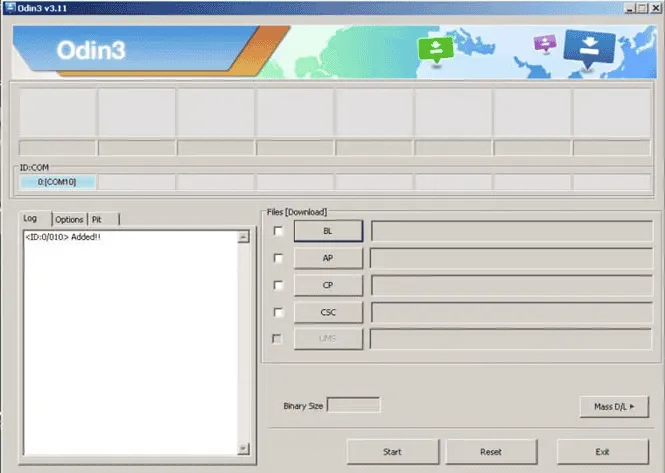Open the Mass D/L dropdown menu
665x473 pixels.
[x=614, y=406]
